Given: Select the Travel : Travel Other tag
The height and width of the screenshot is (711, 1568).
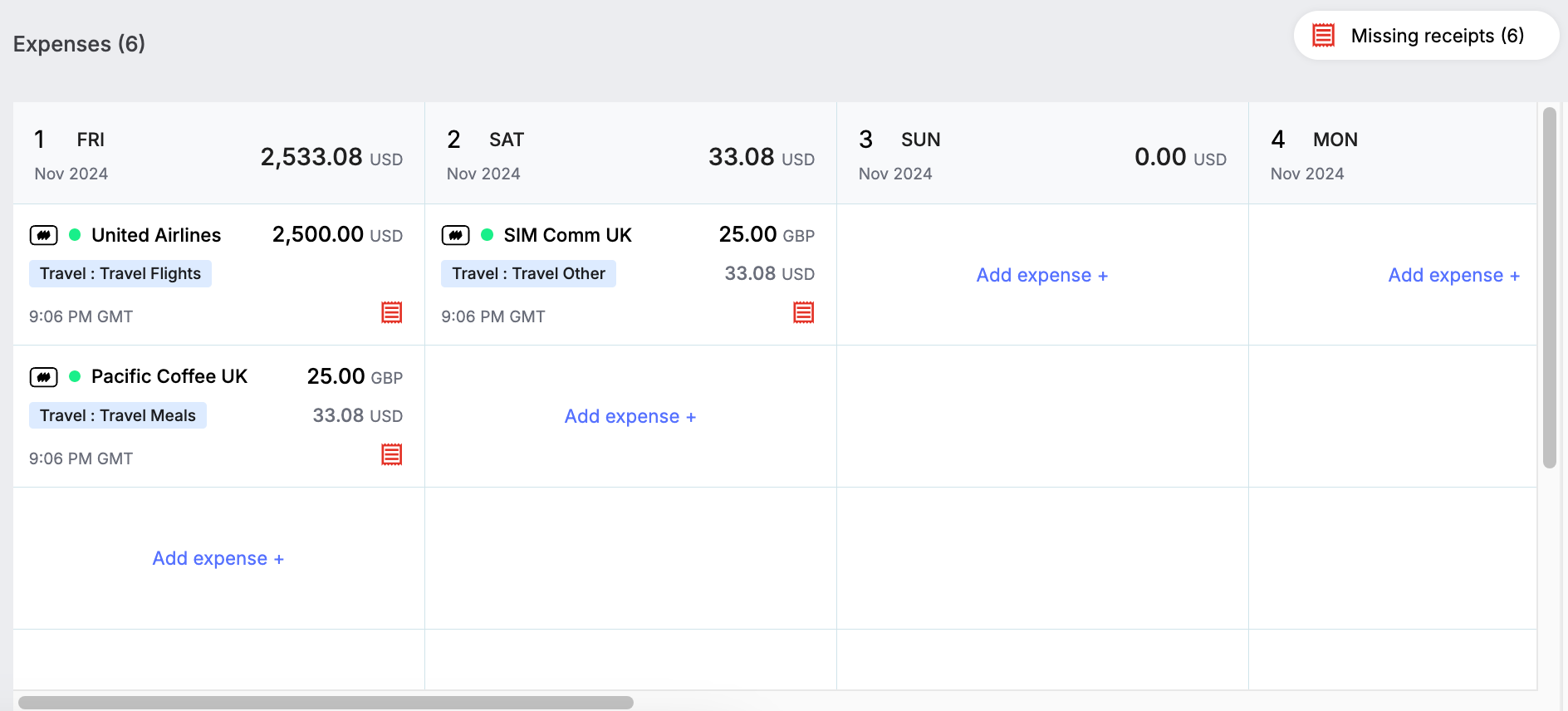Looking at the screenshot, I should coord(528,273).
